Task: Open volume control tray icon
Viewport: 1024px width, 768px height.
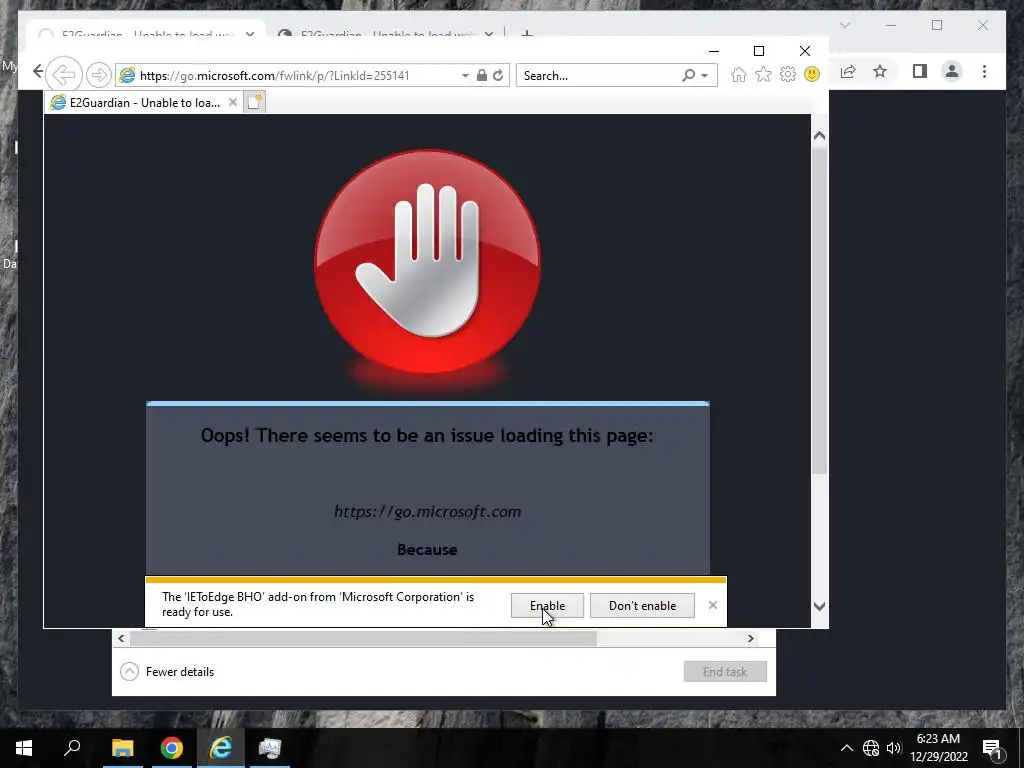Action: (894, 748)
